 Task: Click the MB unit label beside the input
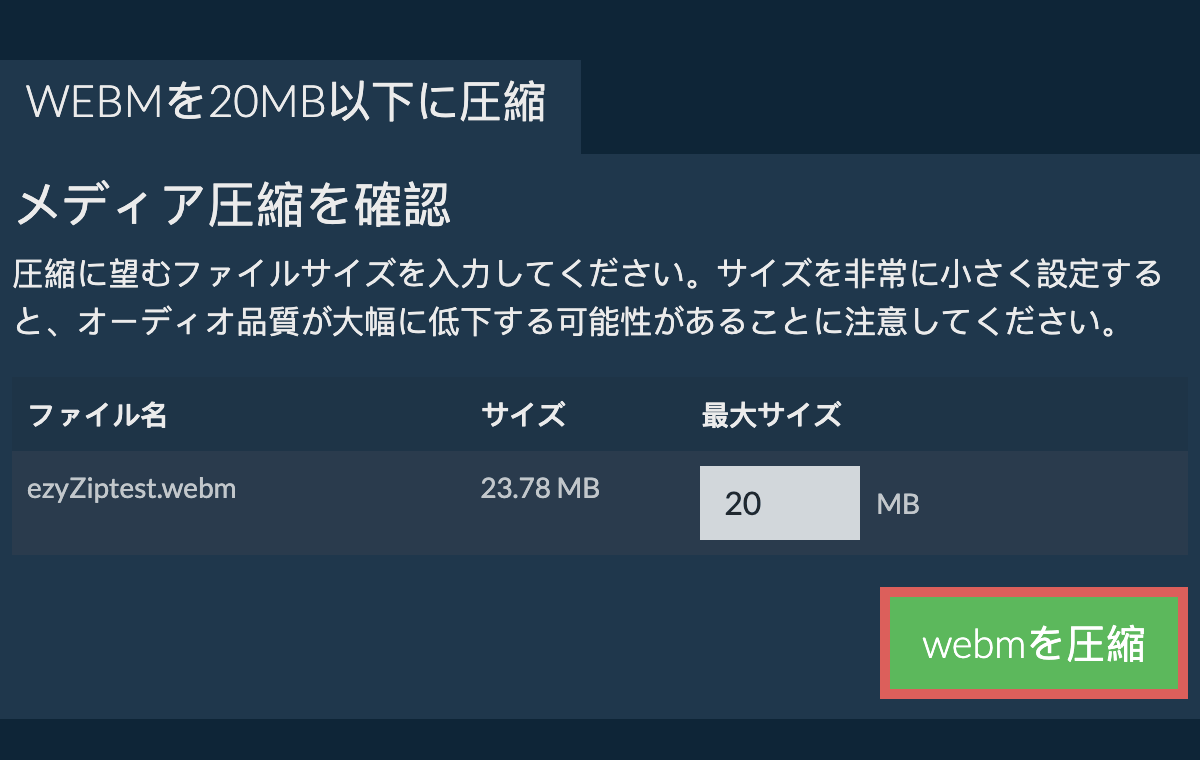pyautogui.click(x=898, y=504)
